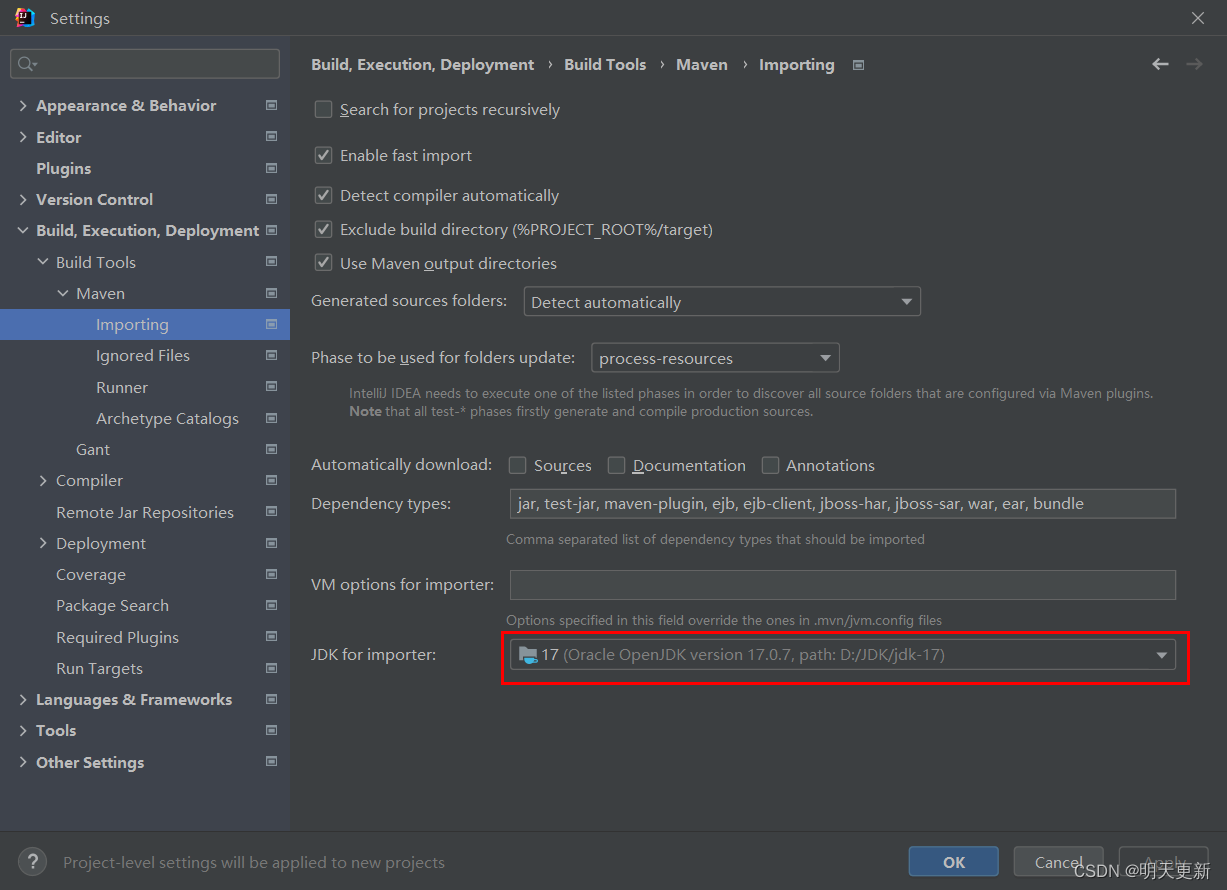Expand the Tools section
1227x890 pixels.
[x=23, y=730]
